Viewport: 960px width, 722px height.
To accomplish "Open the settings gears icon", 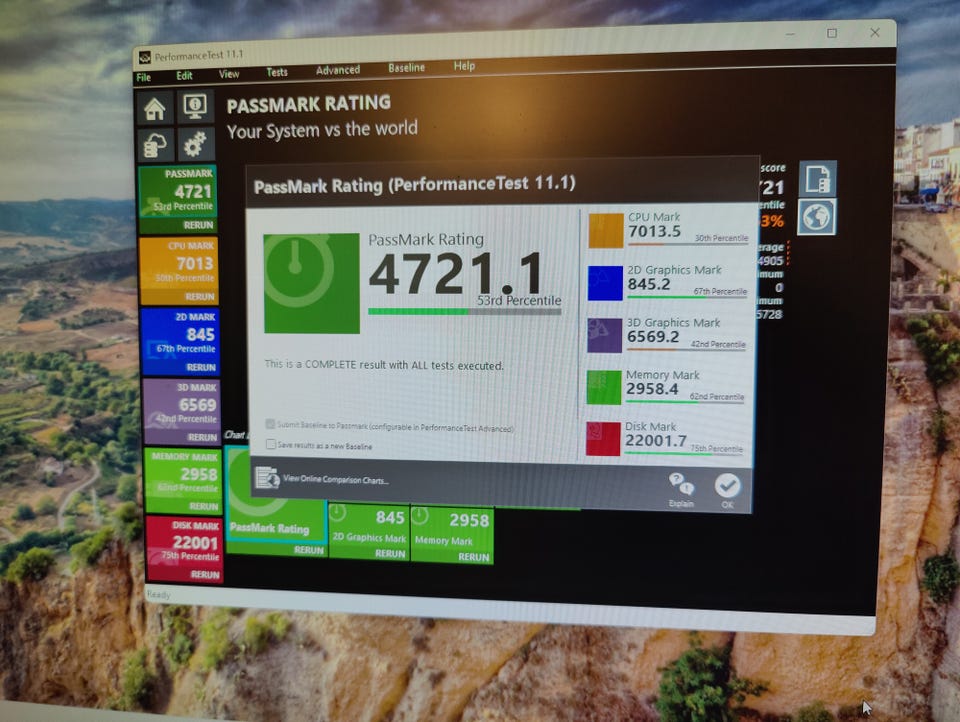I will coord(196,145).
